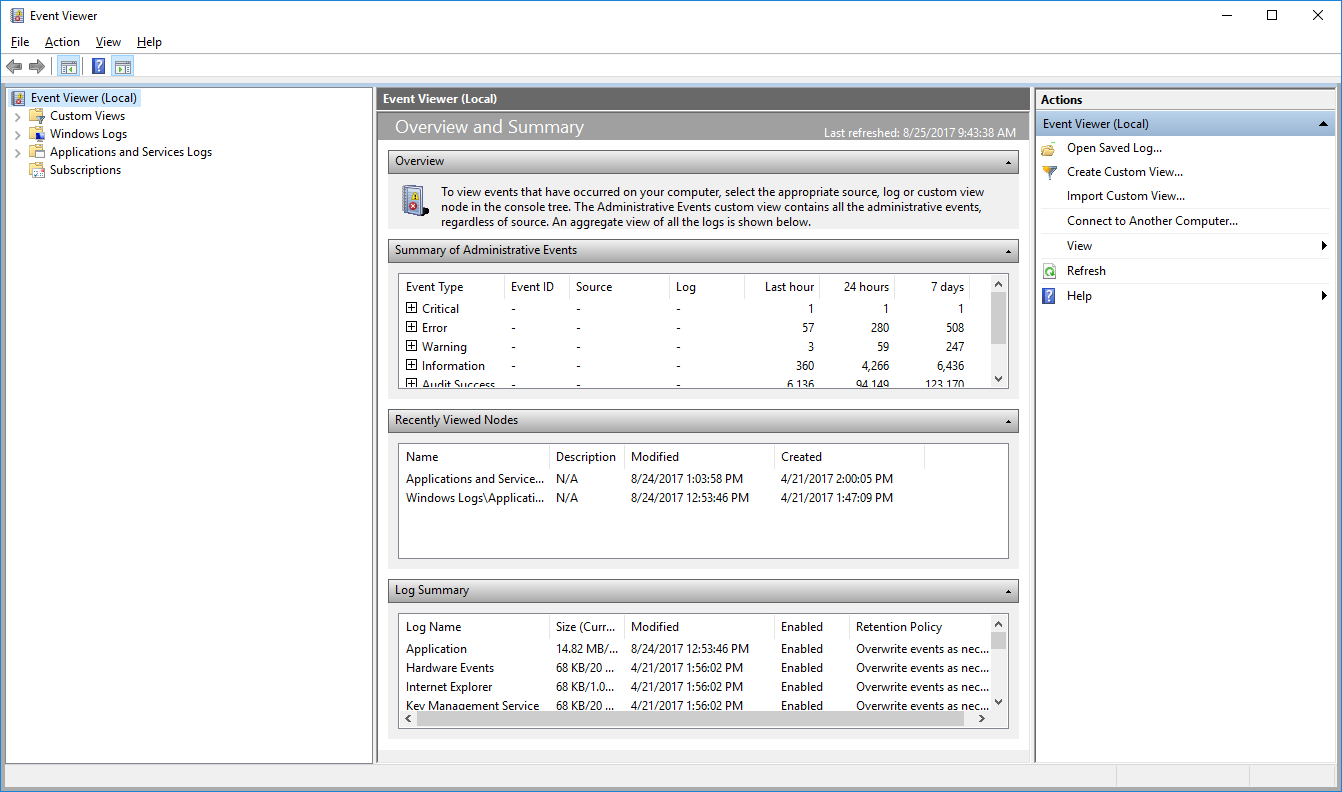Image resolution: width=1342 pixels, height=792 pixels.
Task: Click the Log Summary horizontal scrollbar
Action: [x=690, y=718]
